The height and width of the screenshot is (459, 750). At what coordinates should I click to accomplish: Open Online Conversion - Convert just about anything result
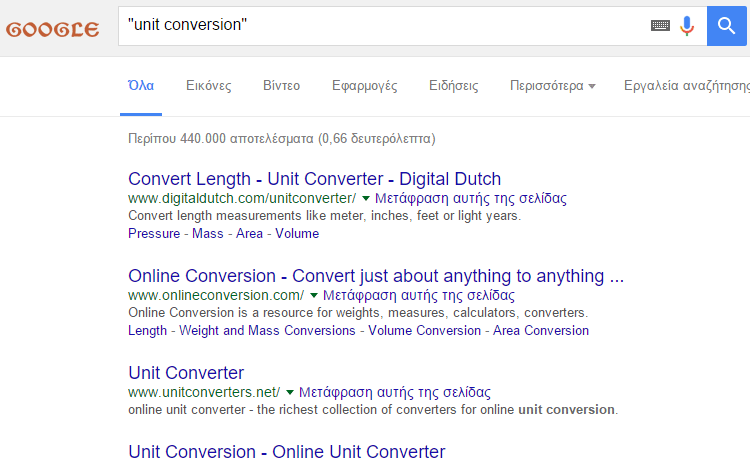[x=376, y=276]
